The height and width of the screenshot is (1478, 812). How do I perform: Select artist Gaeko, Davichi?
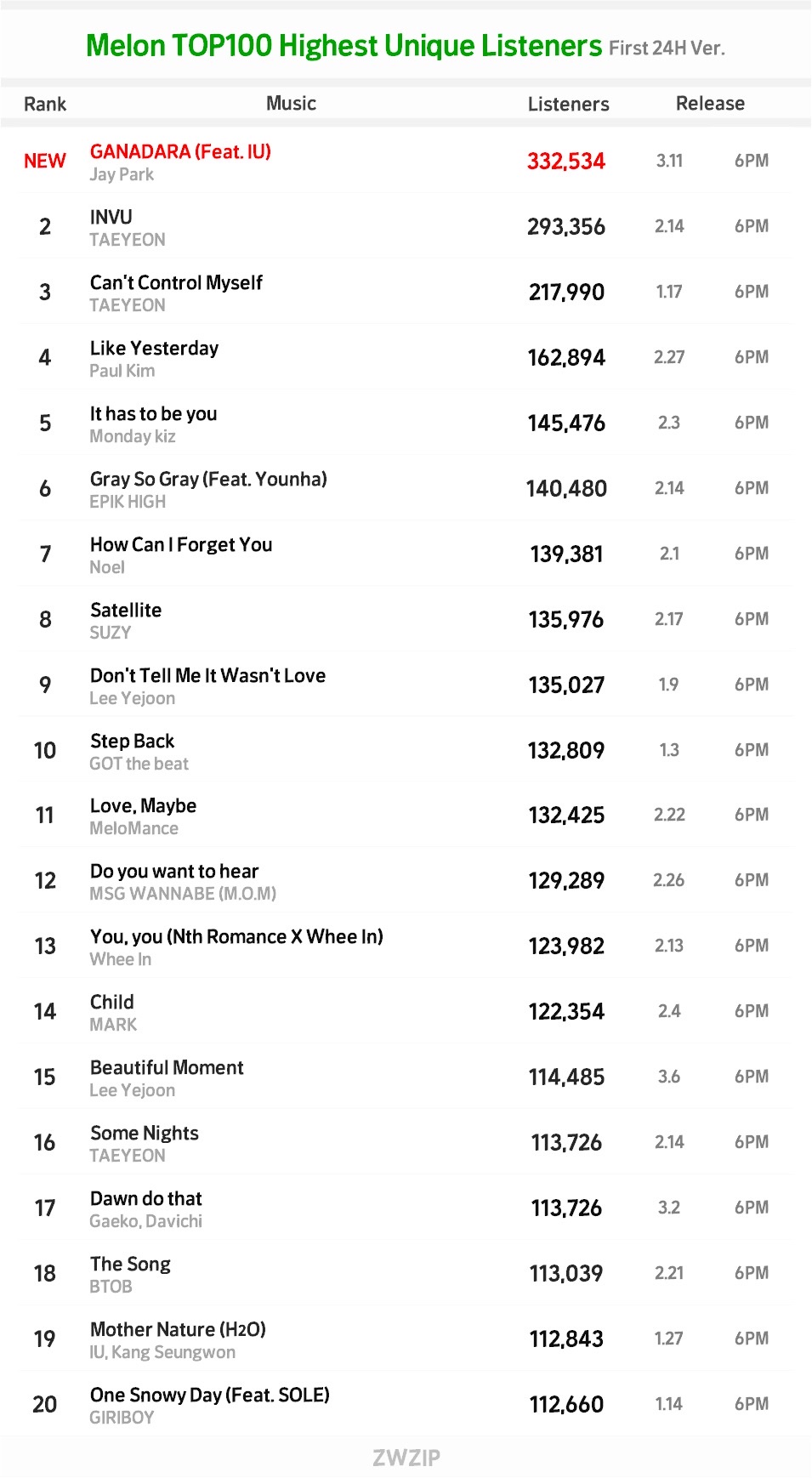pos(146,1221)
